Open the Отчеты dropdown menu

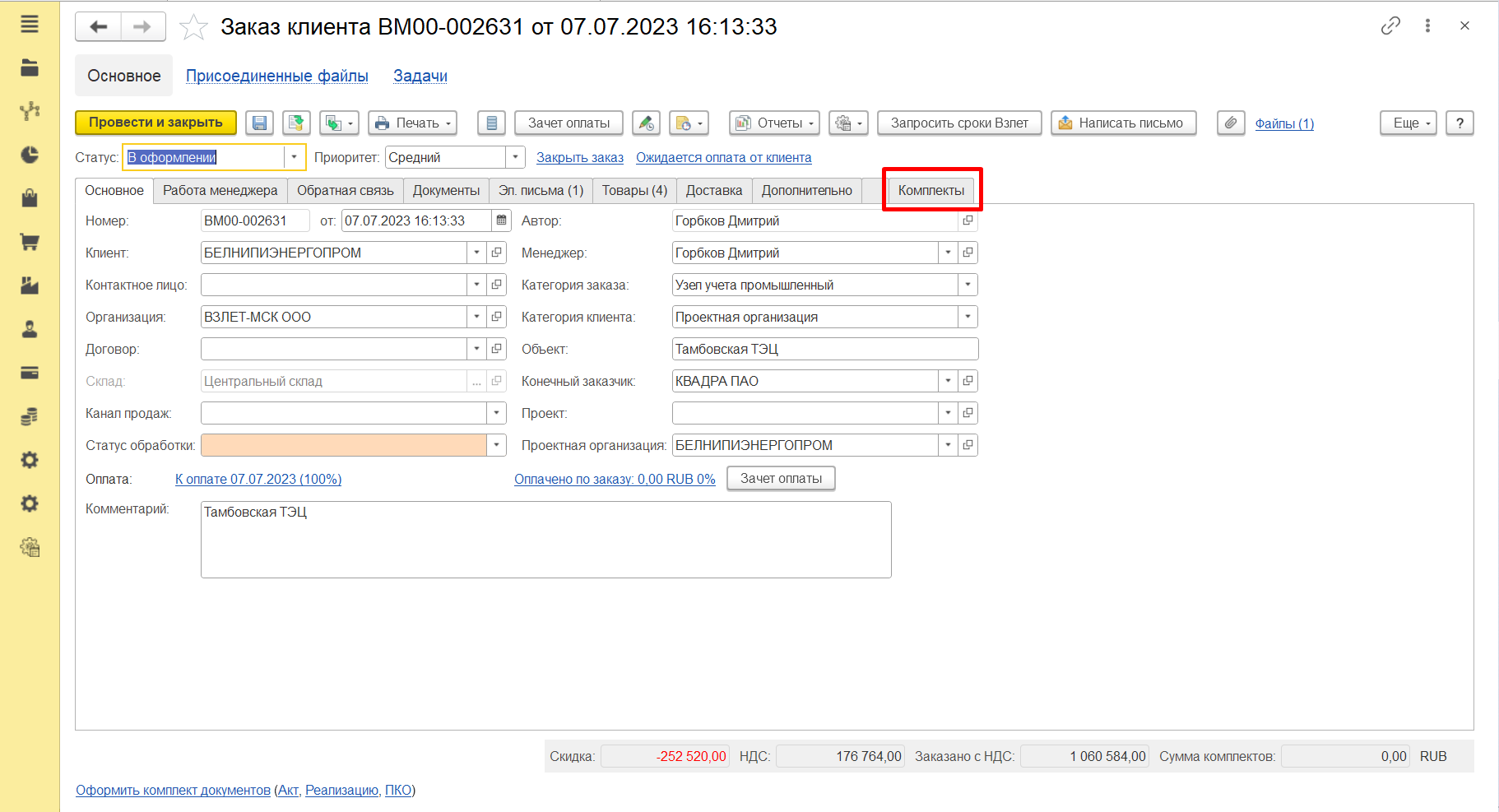click(x=774, y=123)
